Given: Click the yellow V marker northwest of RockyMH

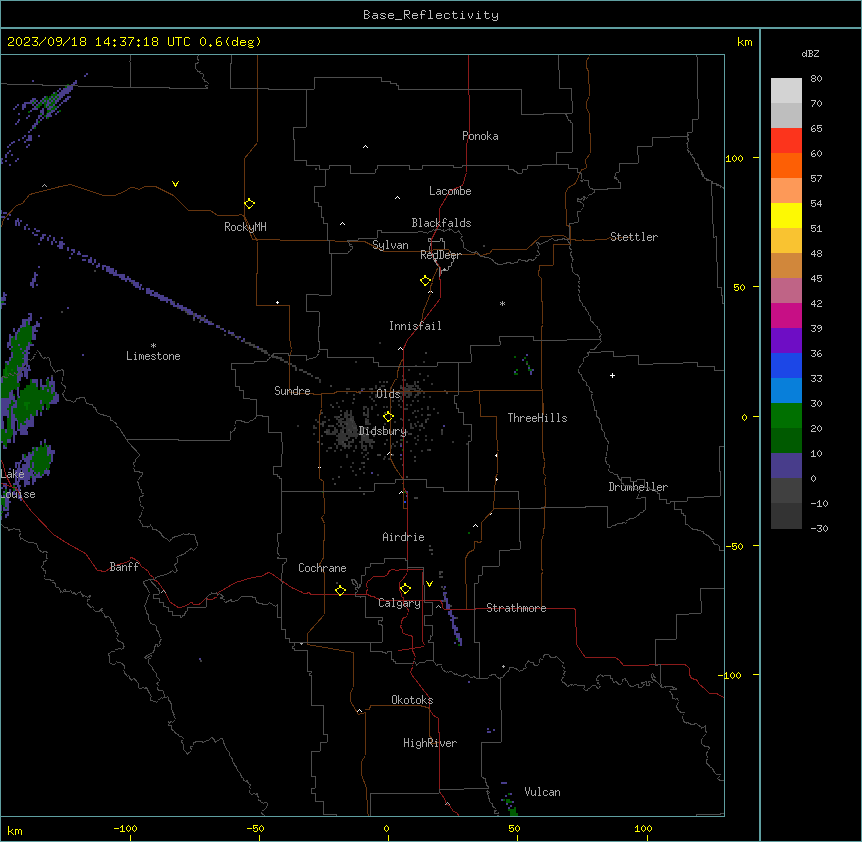Looking at the screenshot, I should click(175, 184).
